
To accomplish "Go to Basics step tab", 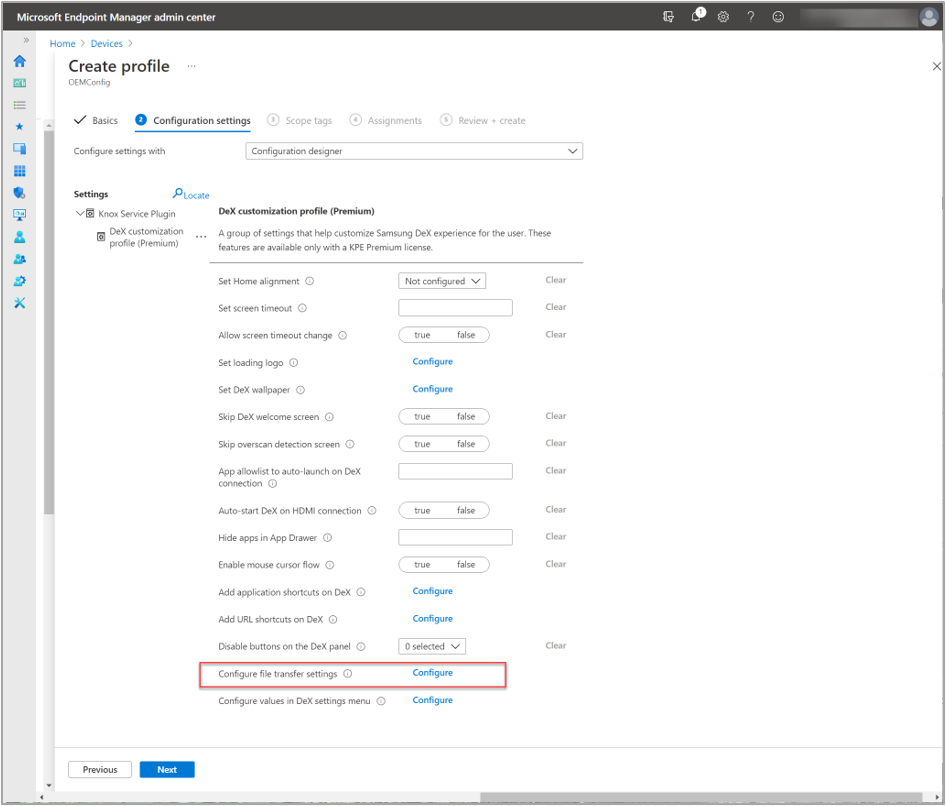I will pyautogui.click(x=96, y=120).
